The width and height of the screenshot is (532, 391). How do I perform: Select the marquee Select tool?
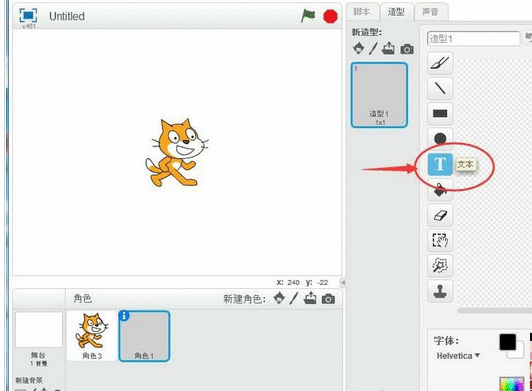[x=440, y=240]
